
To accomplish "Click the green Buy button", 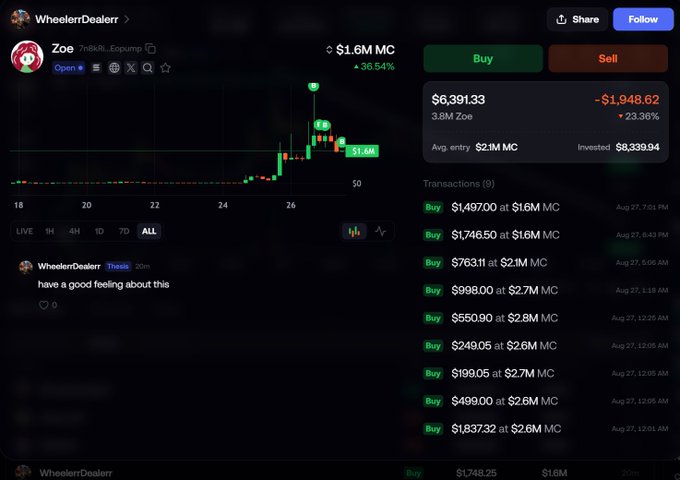I will pyautogui.click(x=483, y=59).
